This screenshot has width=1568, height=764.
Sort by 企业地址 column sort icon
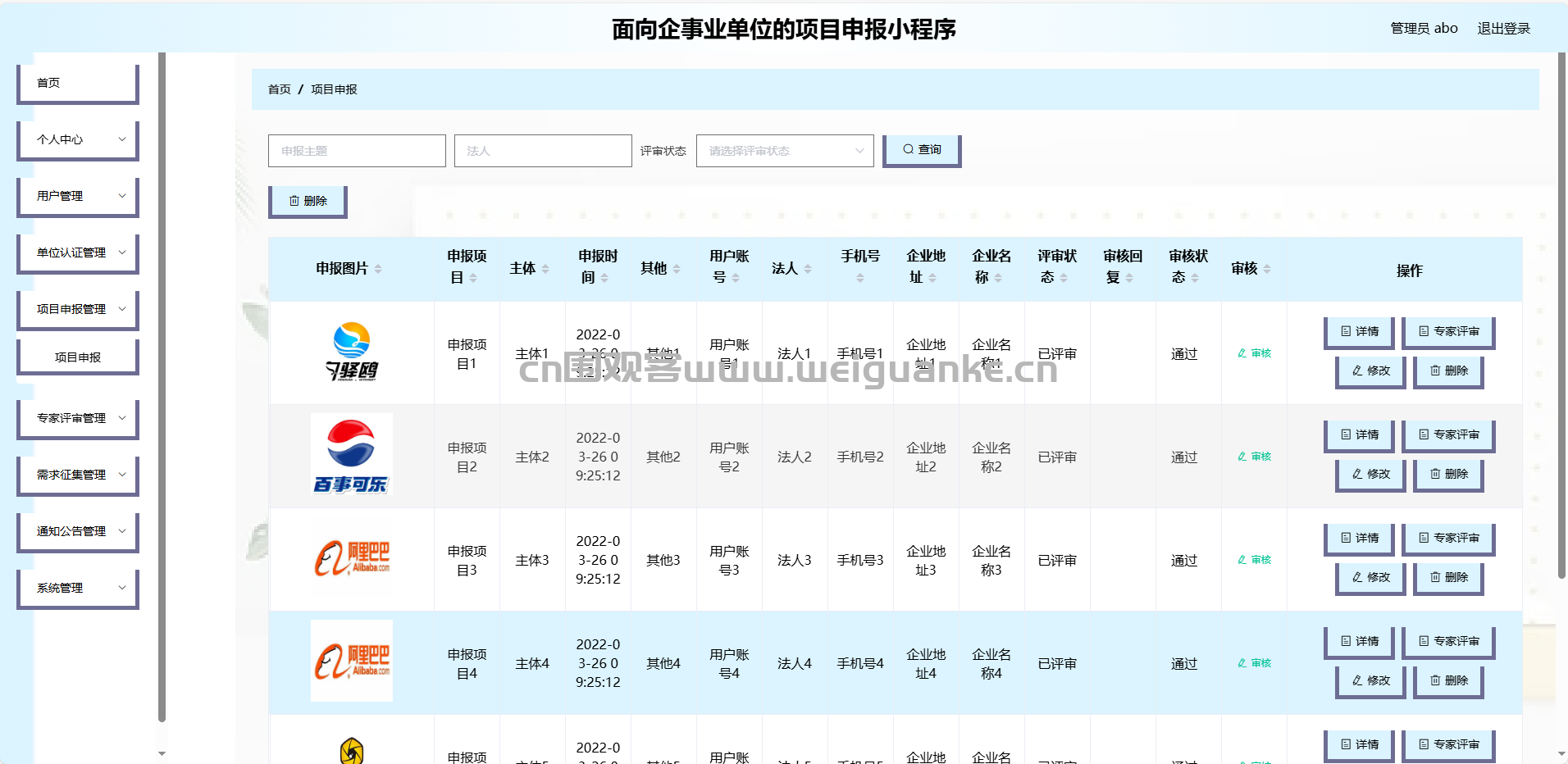pyautogui.click(x=932, y=278)
